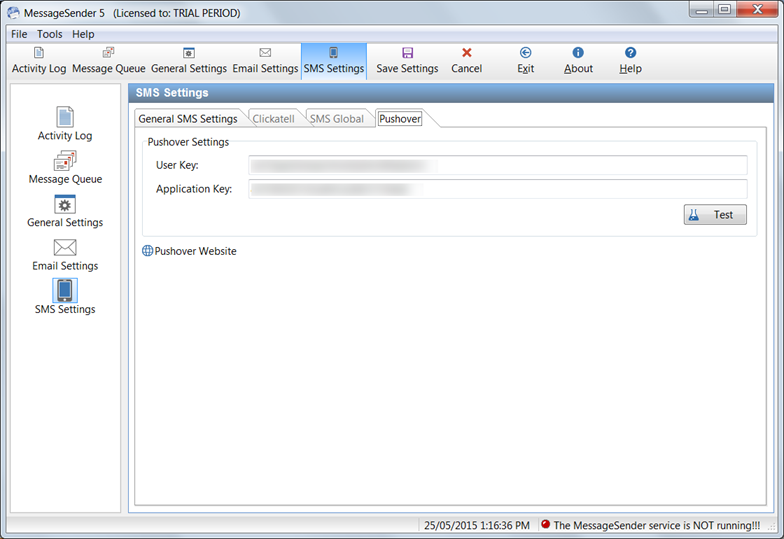Select SMS Settings in the top toolbar

click(x=334, y=61)
